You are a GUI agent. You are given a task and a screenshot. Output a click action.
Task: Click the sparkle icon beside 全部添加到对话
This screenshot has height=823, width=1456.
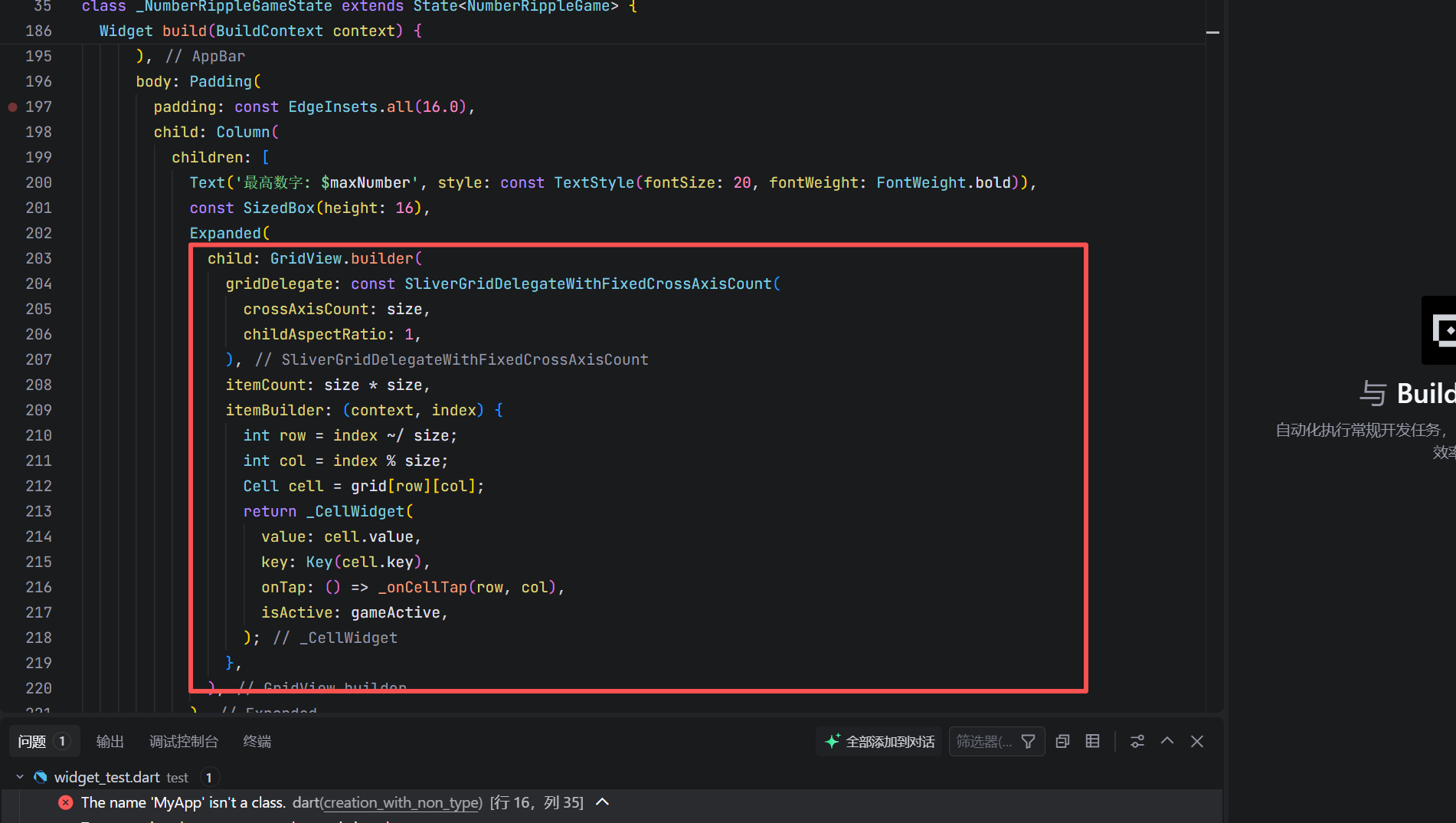[x=832, y=742]
